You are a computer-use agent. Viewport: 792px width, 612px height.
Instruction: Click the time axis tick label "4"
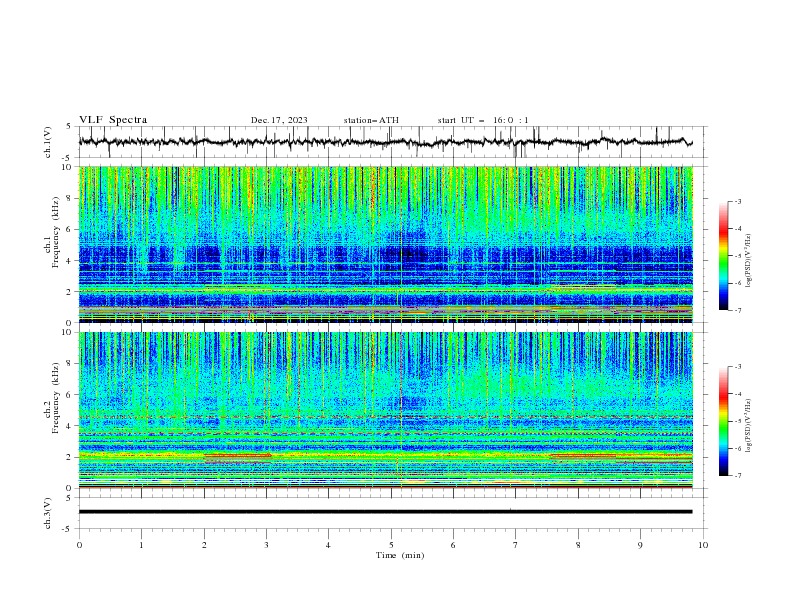328,545
